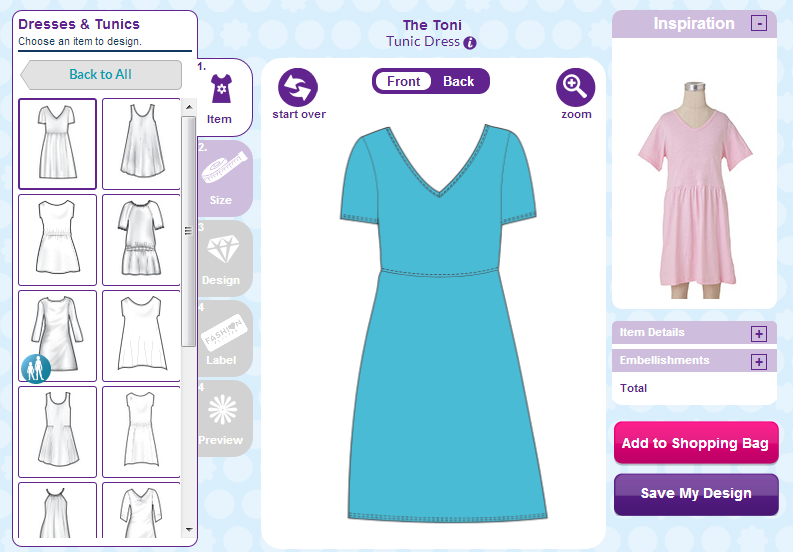
Task: Choose the sleeveless tank dress thumbnail
Action: (x=142, y=144)
